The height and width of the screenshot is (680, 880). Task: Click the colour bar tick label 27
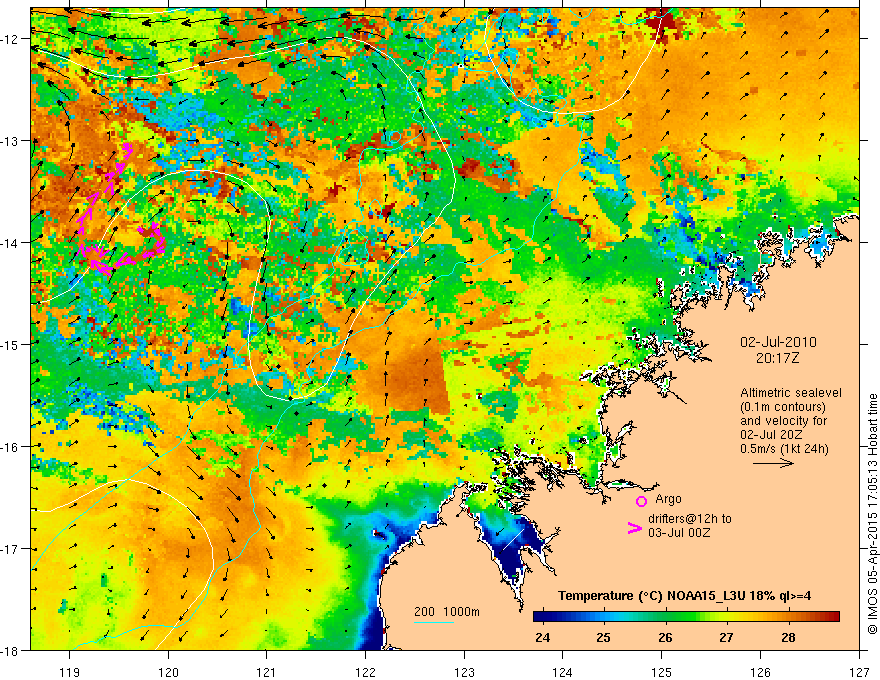click(x=726, y=637)
